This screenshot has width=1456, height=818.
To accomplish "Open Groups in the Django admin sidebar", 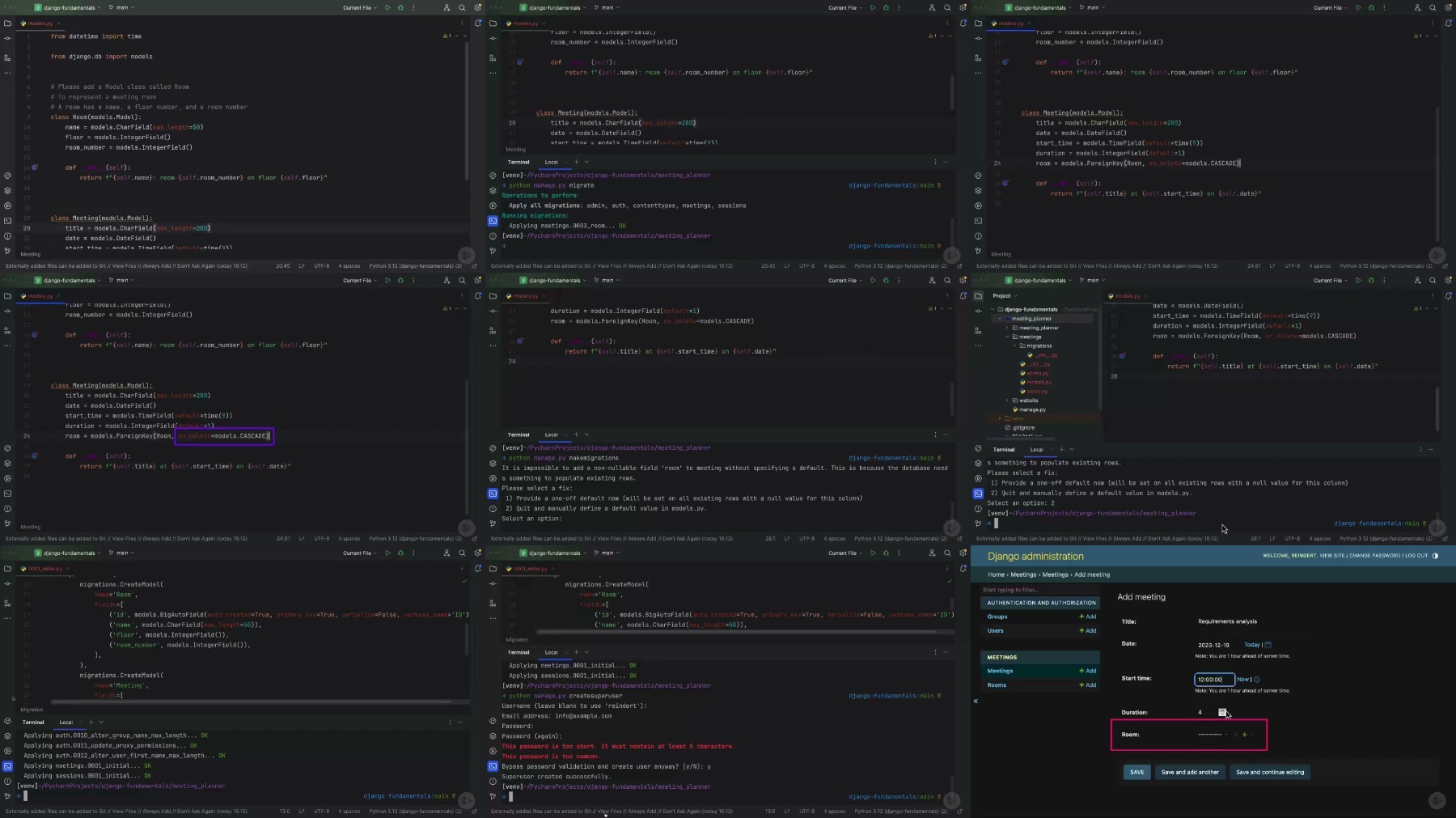I will point(997,617).
